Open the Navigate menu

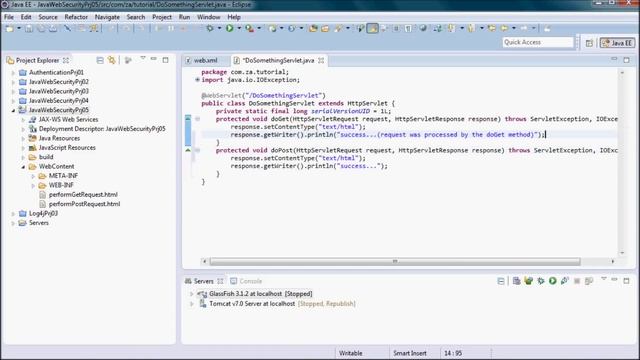[x=107, y=17]
